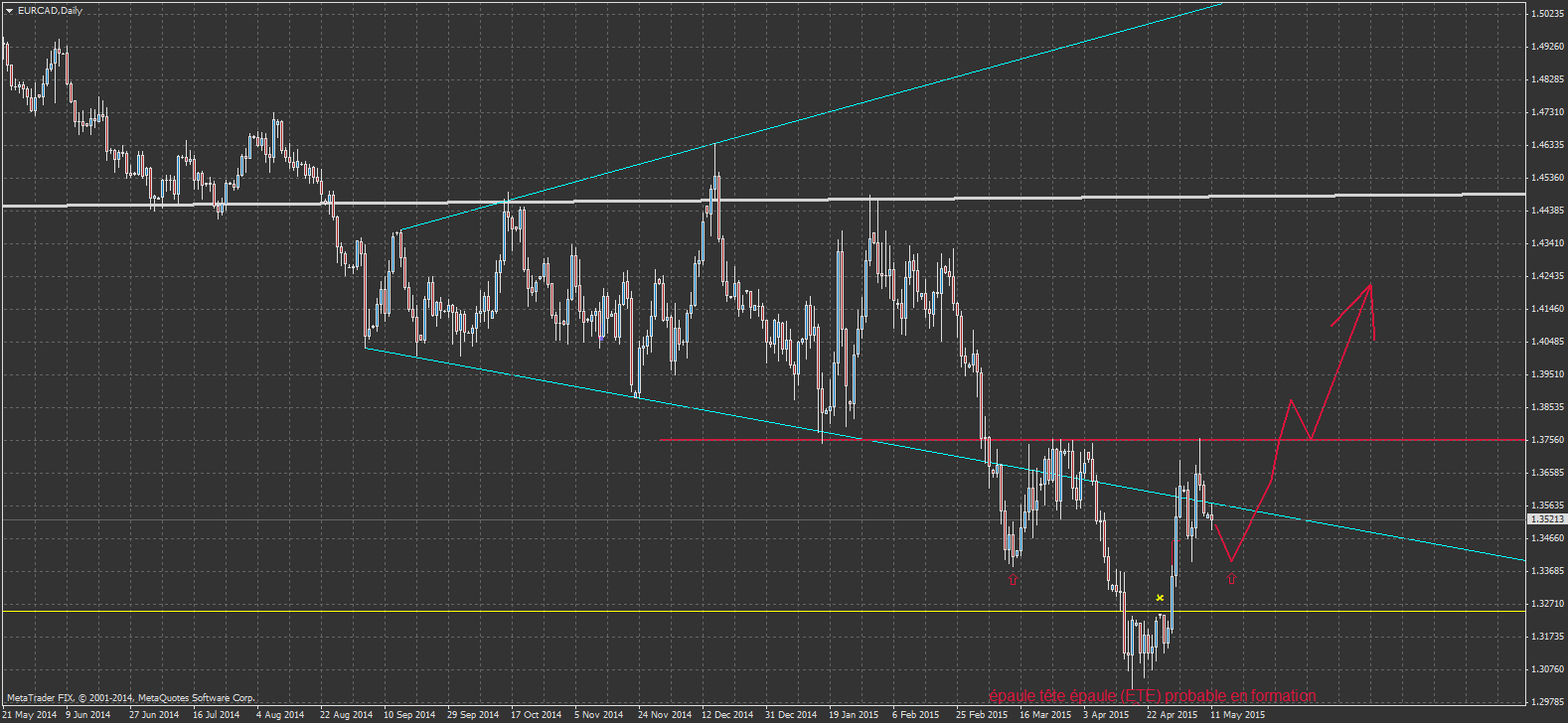The image size is (1568, 723).
Task: Click the MetaTrader FIX copyright text
Action: coord(131,698)
